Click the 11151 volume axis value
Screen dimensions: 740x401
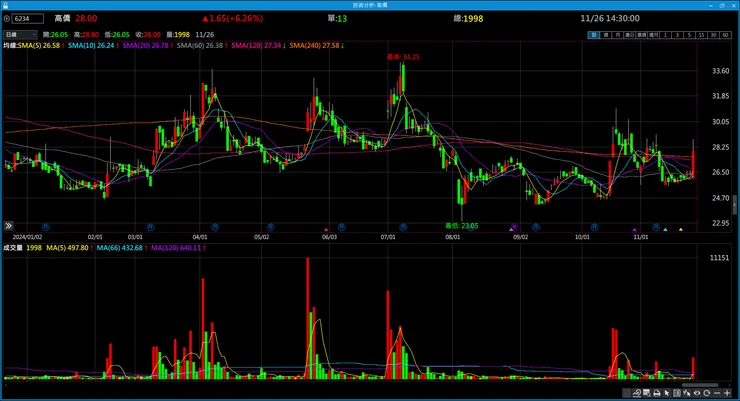pos(719,258)
